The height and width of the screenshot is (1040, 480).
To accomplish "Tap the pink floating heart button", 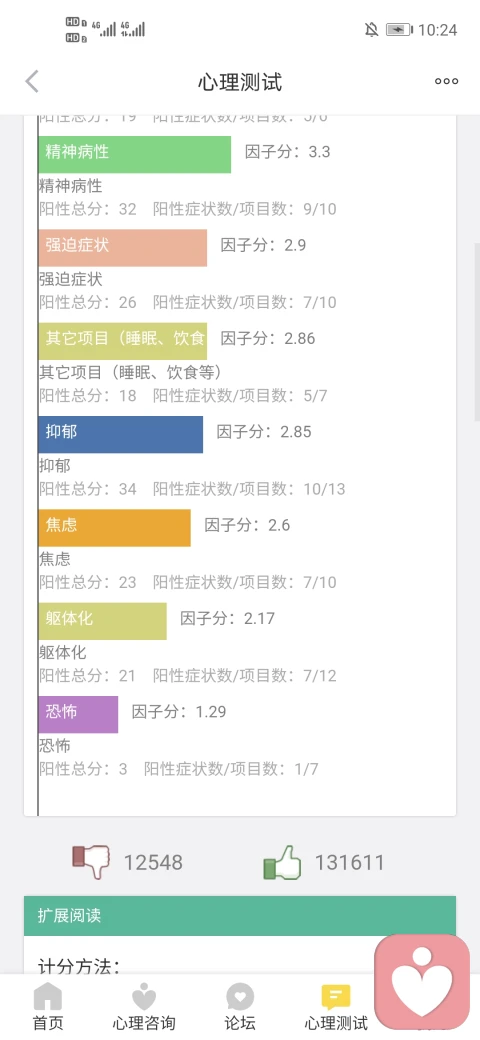I will pos(422,981).
